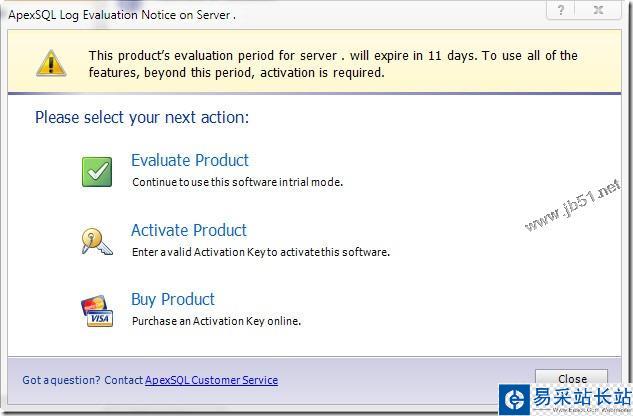Click the 易采站长站 watermark text
This screenshot has width=633, height=416.
[581, 396]
